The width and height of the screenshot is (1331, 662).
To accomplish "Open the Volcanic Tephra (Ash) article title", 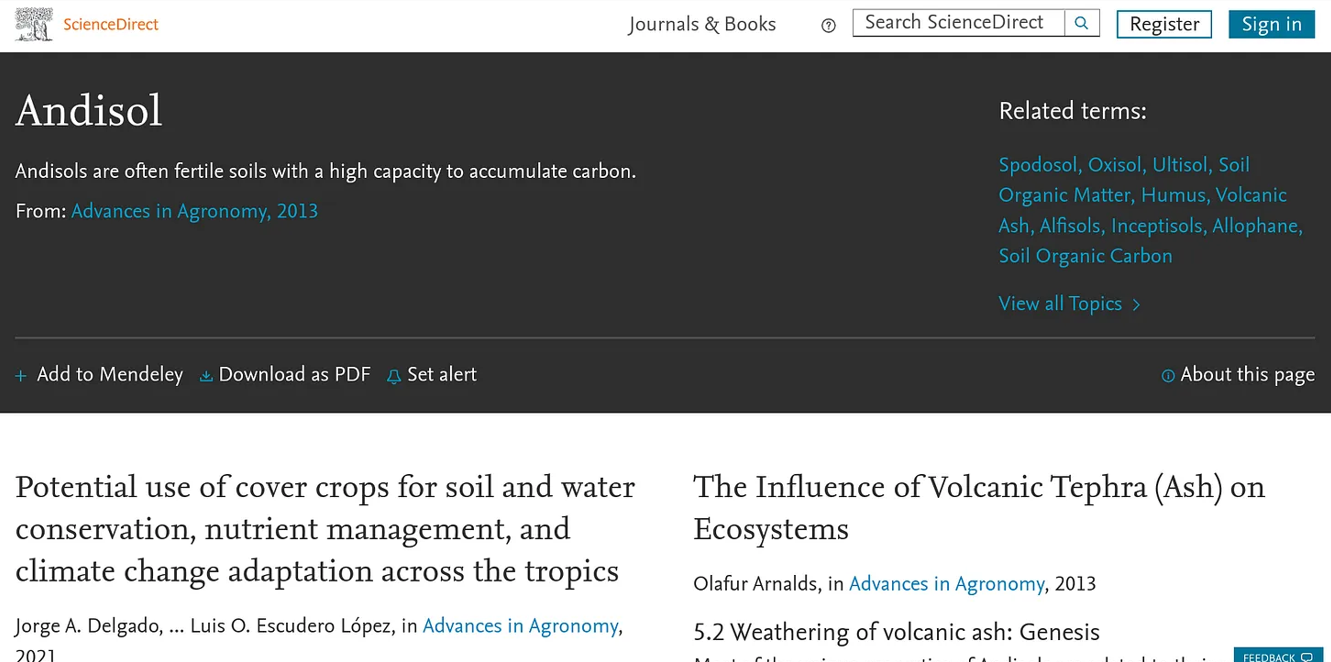I will click(x=979, y=508).
